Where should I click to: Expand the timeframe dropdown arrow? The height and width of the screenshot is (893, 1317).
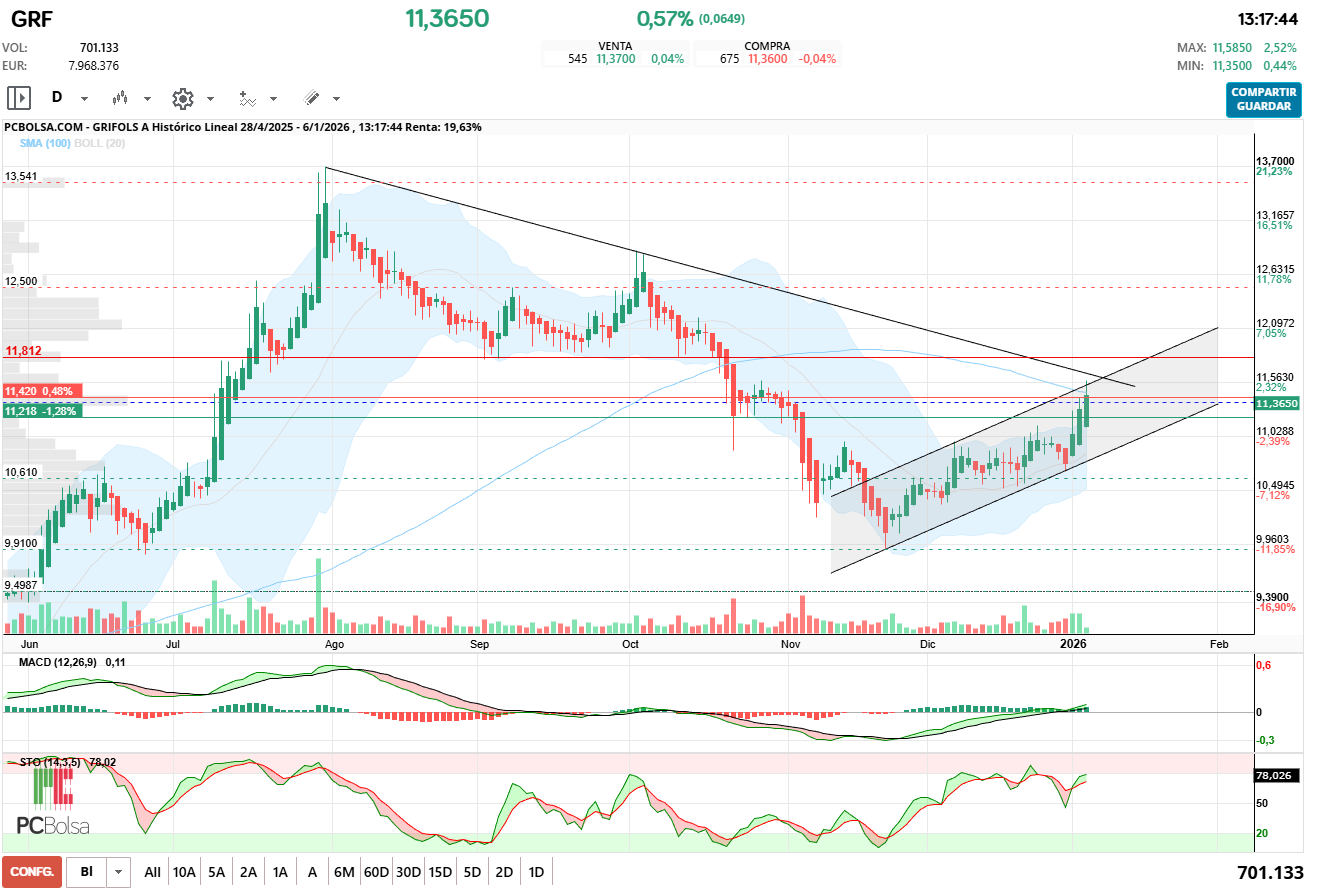pyautogui.click(x=84, y=99)
